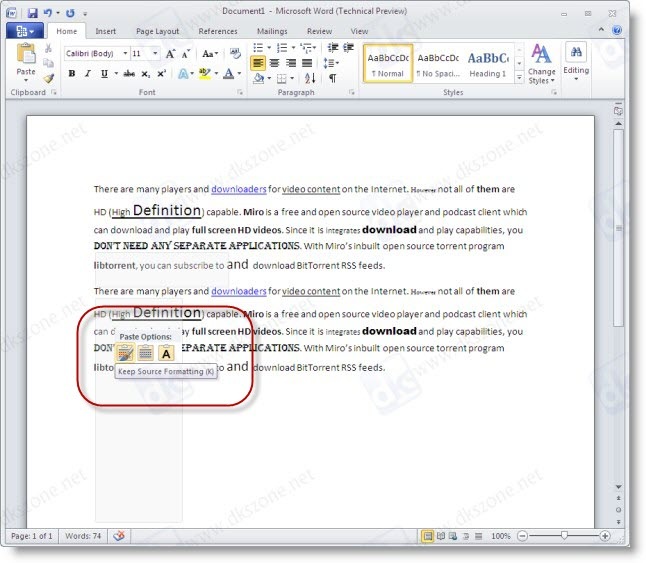Image resolution: width=646 pixels, height=563 pixels.
Task: Apply the No Spacing style
Action: tap(438, 63)
